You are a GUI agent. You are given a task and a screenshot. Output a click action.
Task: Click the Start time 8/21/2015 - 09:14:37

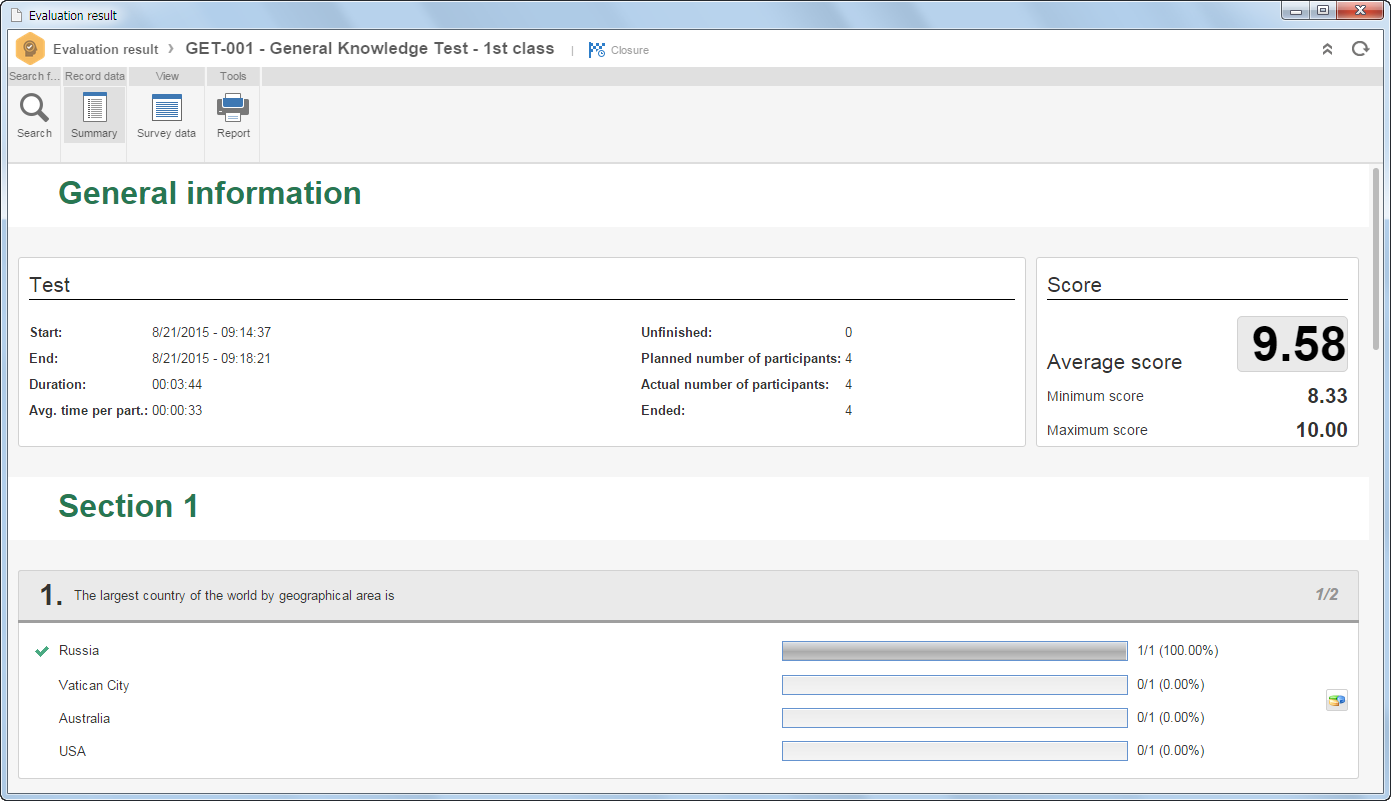212,332
